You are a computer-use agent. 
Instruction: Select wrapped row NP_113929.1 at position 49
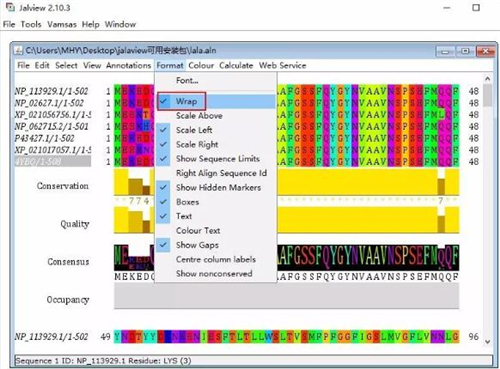point(52,337)
